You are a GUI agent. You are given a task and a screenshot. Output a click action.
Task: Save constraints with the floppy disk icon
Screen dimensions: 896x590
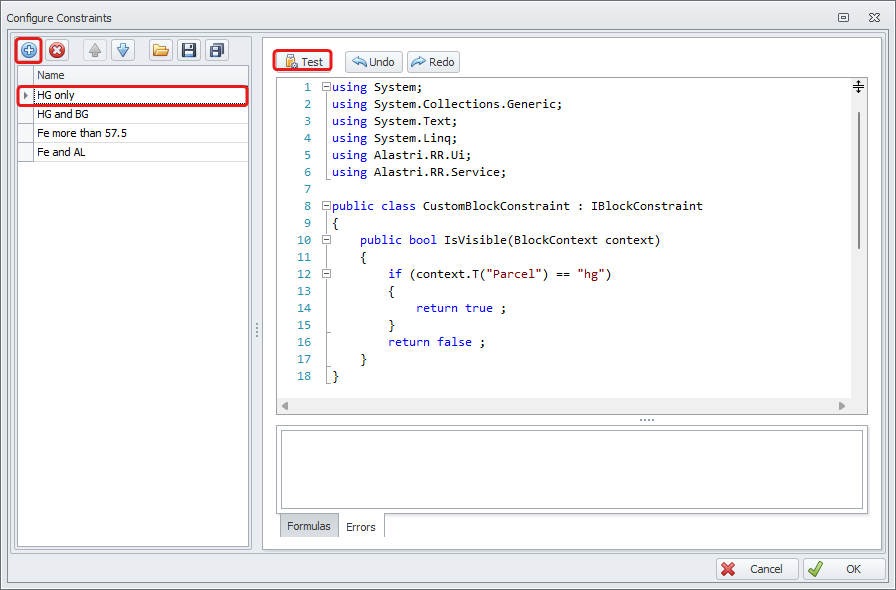click(188, 50)
